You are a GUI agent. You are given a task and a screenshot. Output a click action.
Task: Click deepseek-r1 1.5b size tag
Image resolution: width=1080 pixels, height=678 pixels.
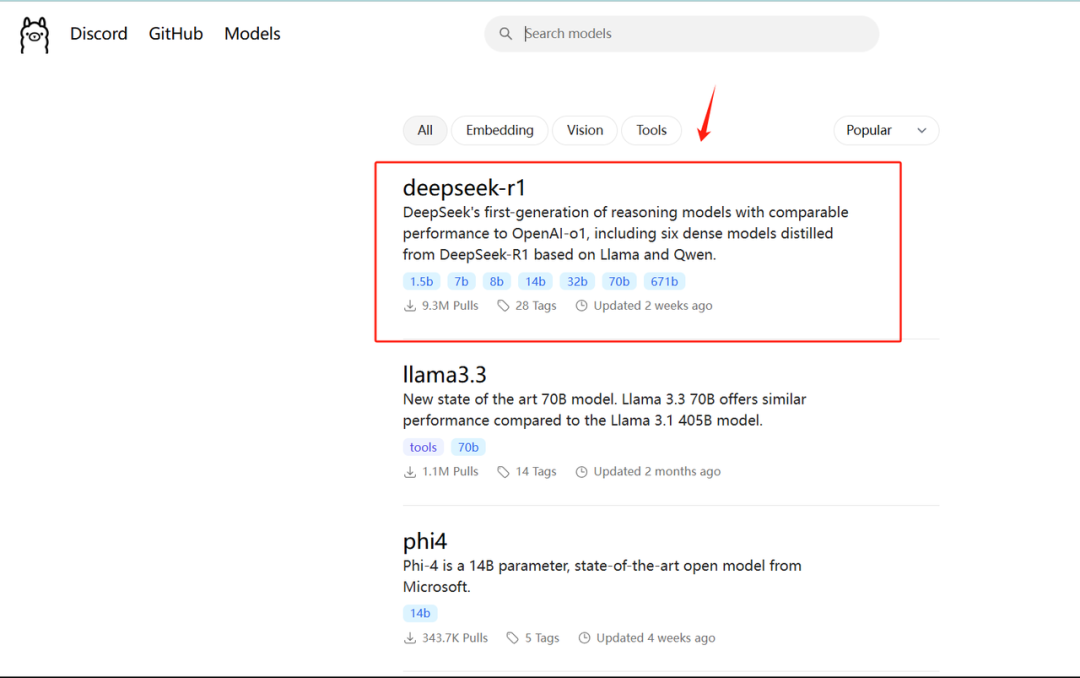click(x=422, y=281)
